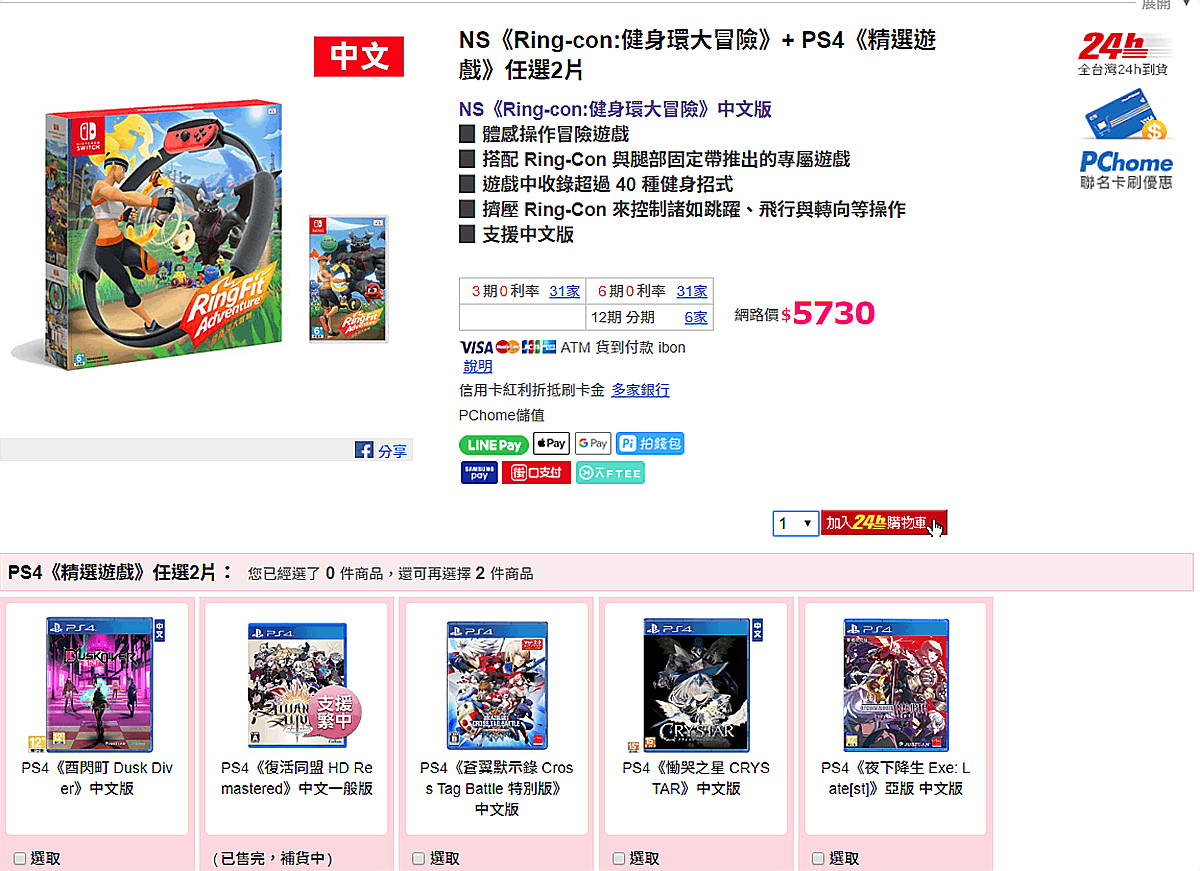Add item with 加入24h購物車 button
Screen dimensions: 1200x871
pos(883,523)
